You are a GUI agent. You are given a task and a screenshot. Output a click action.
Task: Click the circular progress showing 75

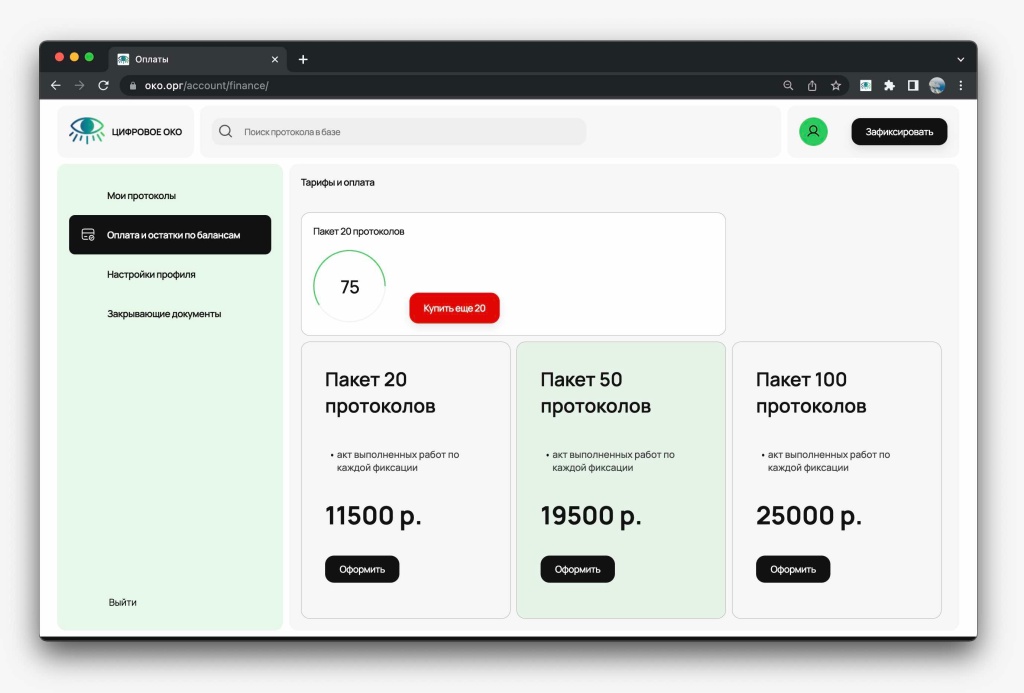click(349, 286)
